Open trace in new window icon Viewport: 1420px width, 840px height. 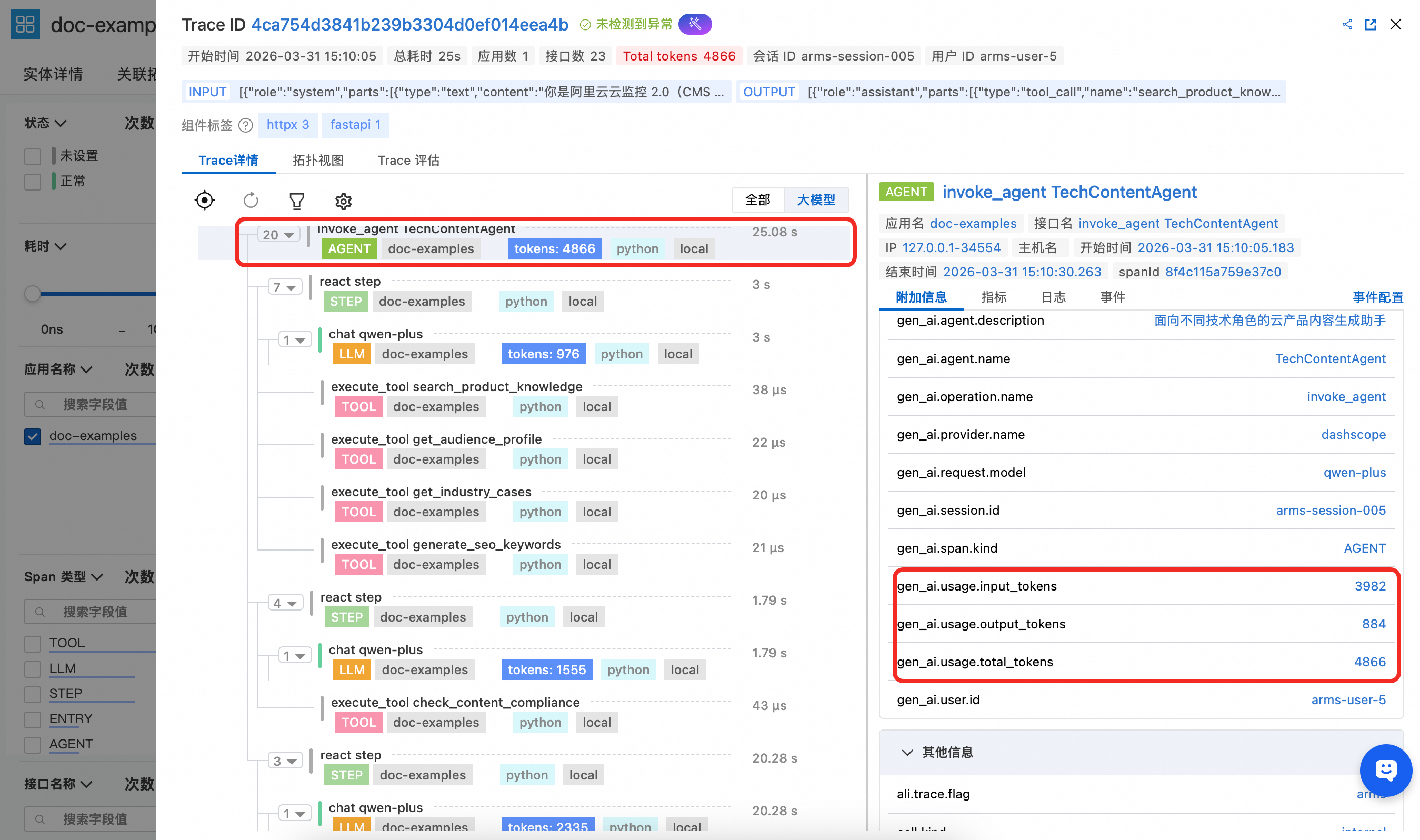(x=1370, y=24)
